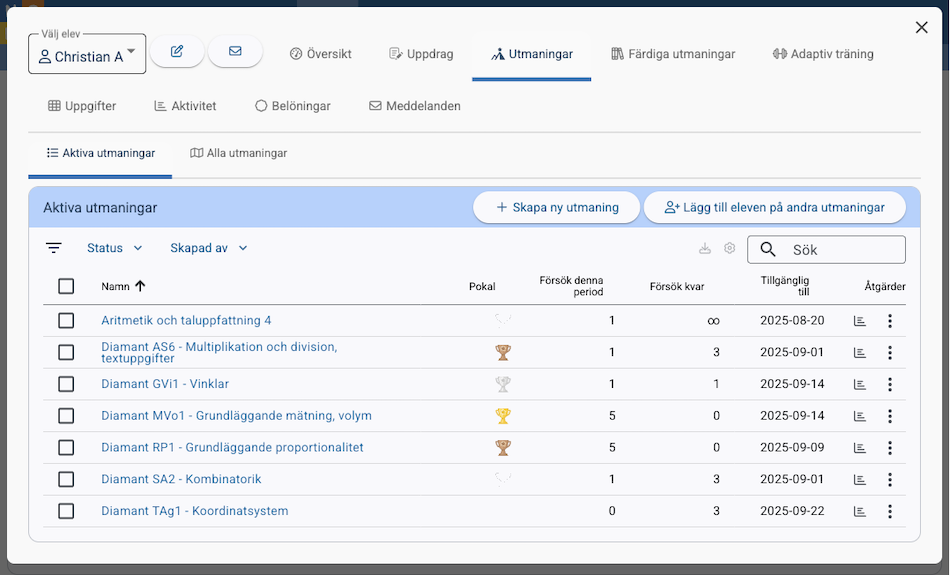The height and width of the screenshot is (575, 950).
Task: Open the Välj elev student dropdown
Action: 87,56
